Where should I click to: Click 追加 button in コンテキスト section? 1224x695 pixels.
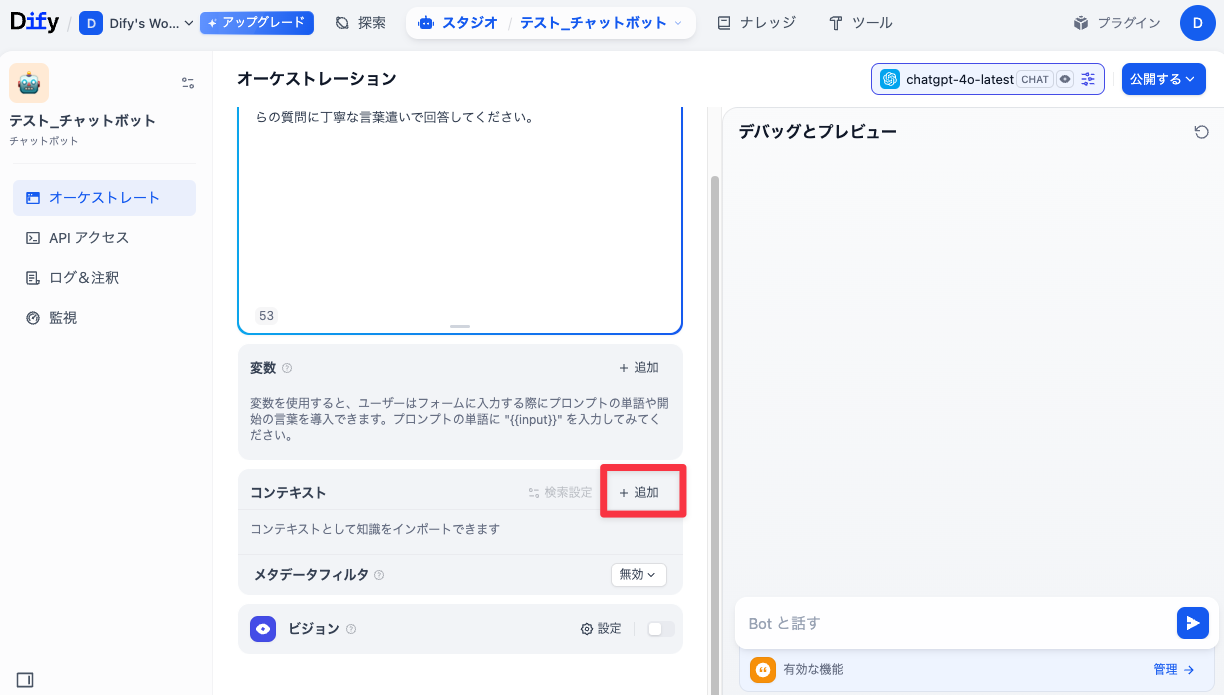640,492
